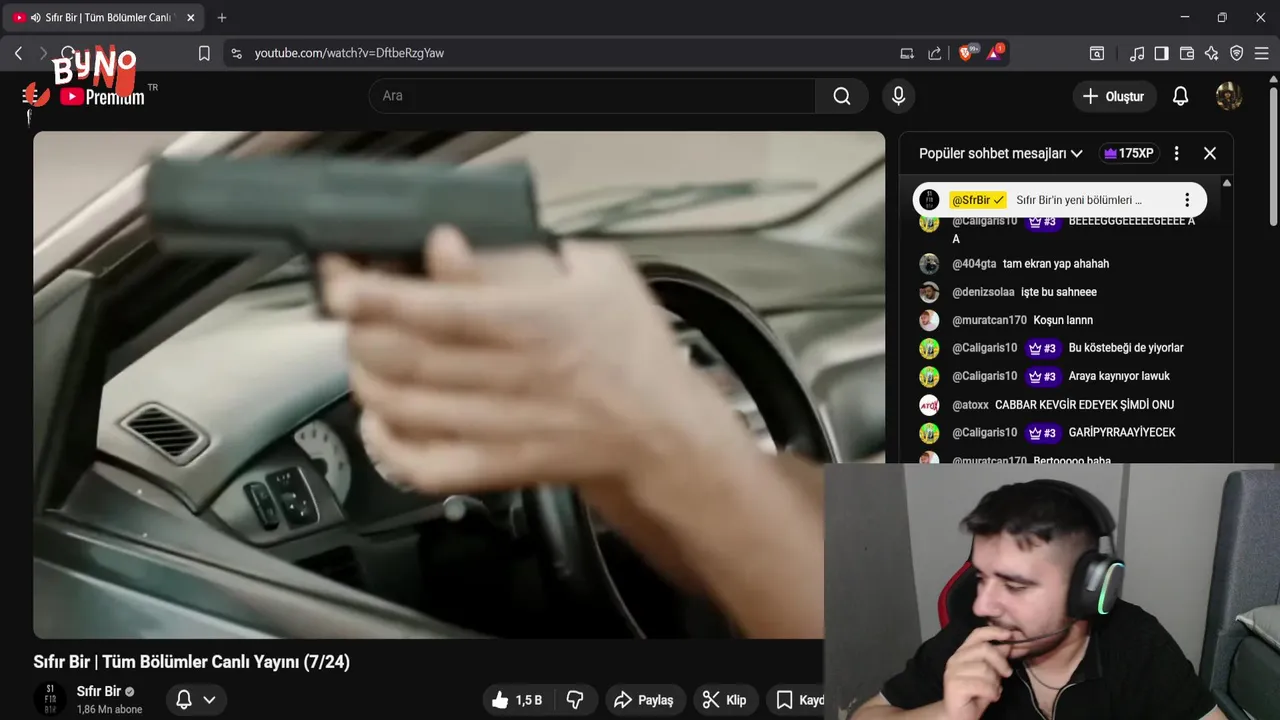The width and height of the screenshot is (1280, 720).
Task: Click the #3 crown badge next to 'Bu köstebeği'
Action: coord(1042,348)
